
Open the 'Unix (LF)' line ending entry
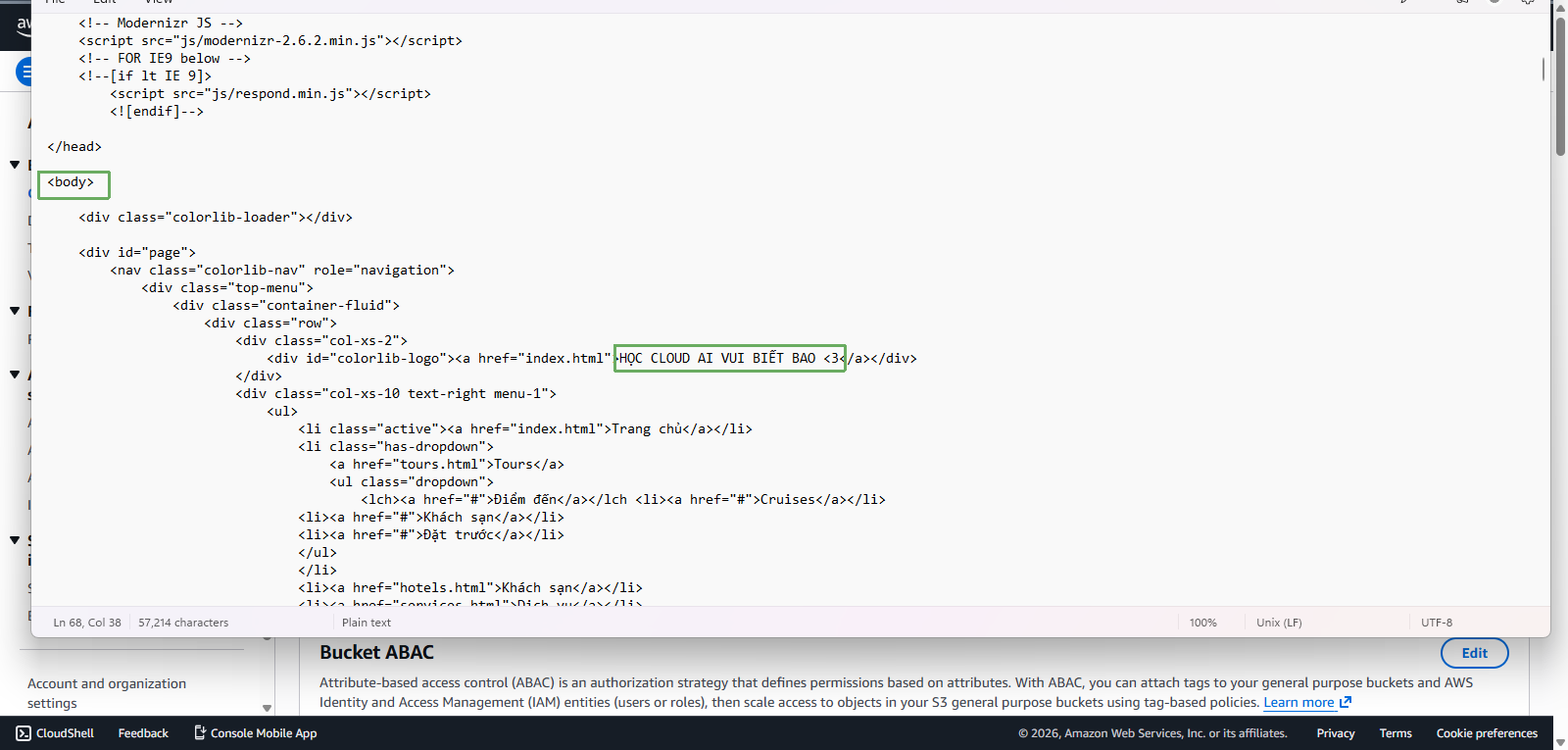(x=1279, y=623)
